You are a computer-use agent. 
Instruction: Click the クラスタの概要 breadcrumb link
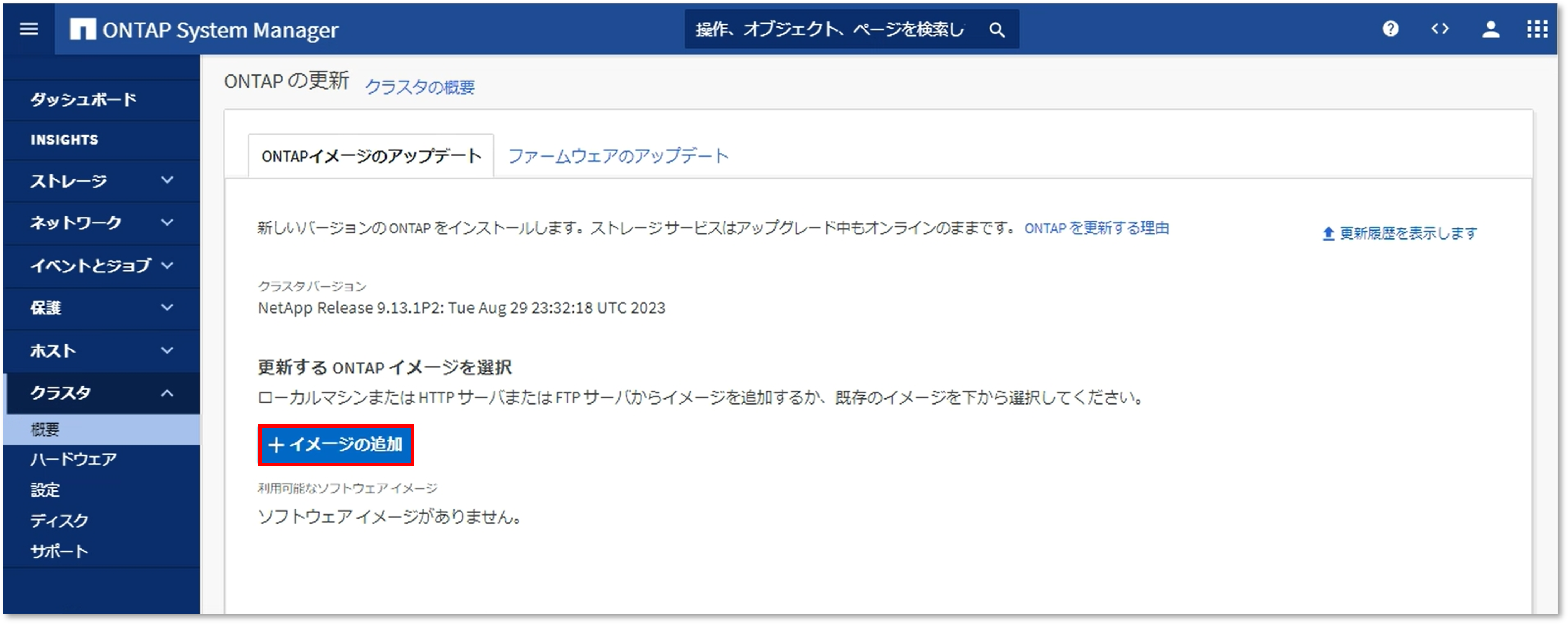[420, 87]
